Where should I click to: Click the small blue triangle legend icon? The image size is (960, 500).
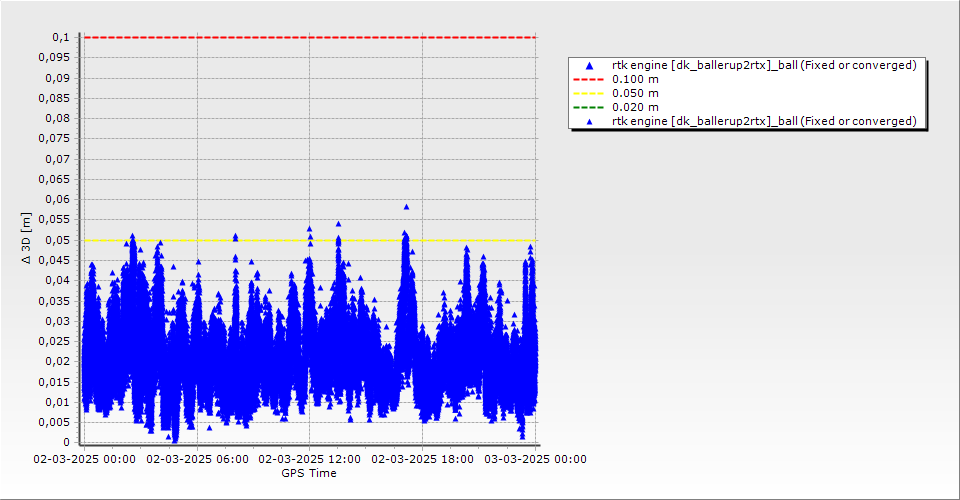coord(590,122)
